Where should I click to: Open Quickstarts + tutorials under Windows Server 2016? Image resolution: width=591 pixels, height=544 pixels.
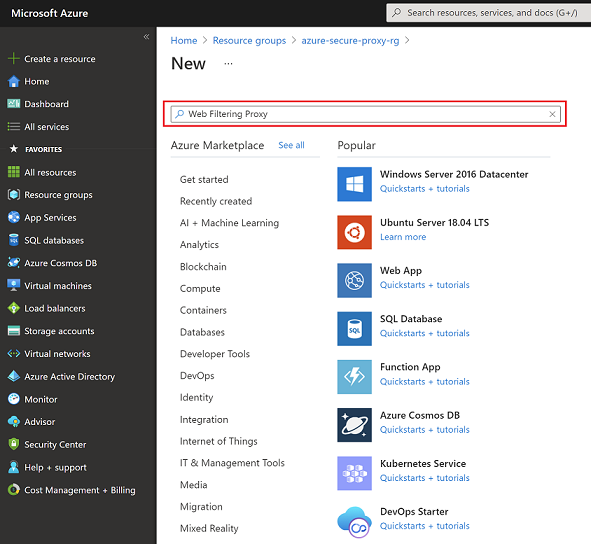tap(424, 188)
